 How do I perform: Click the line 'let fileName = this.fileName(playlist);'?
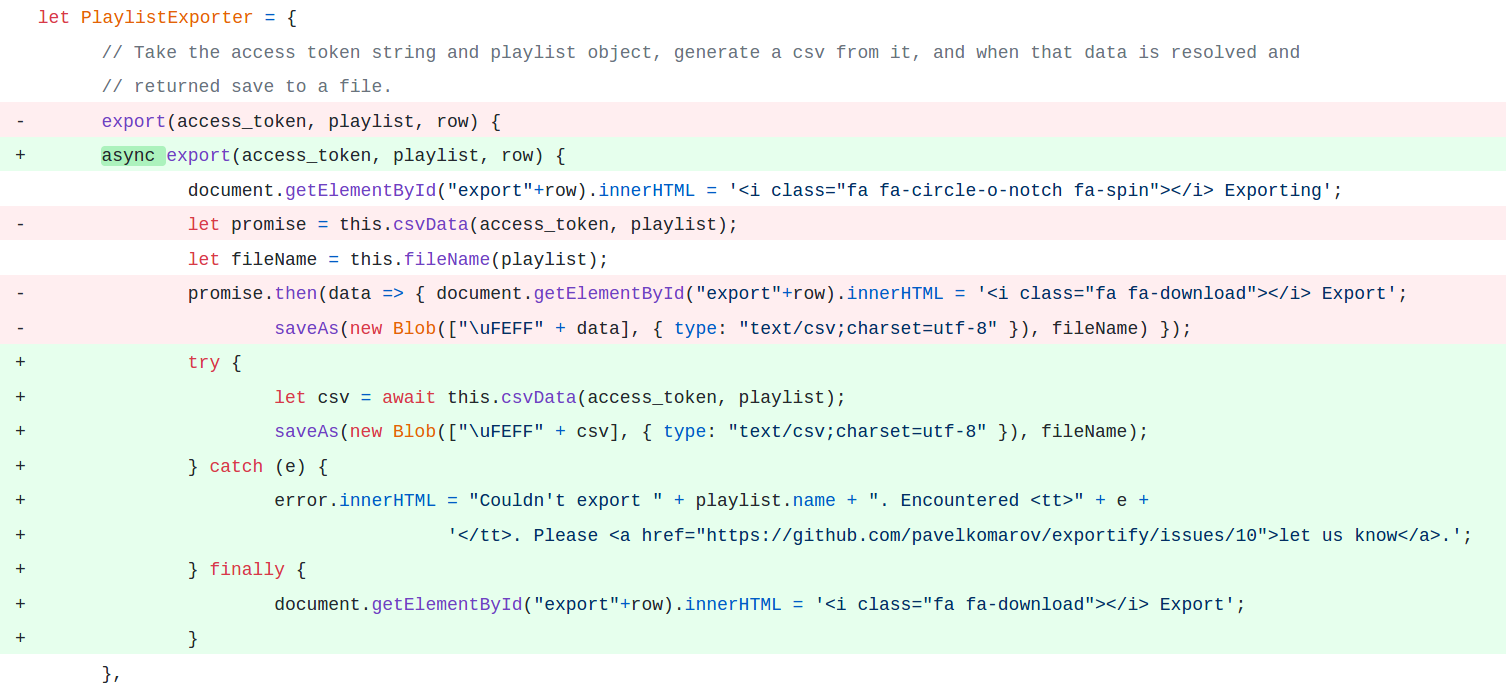tap(398, 259)
